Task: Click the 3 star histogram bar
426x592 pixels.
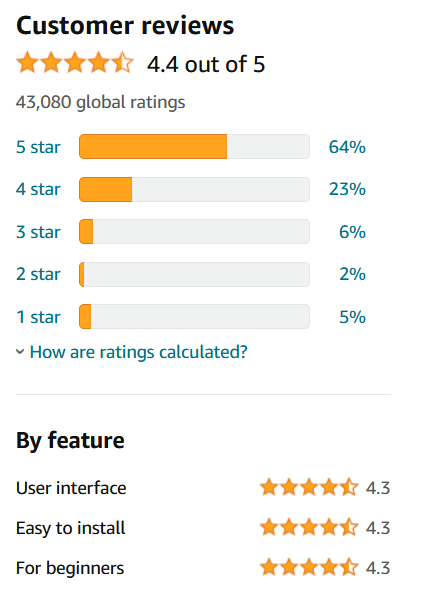Action: 194,231
